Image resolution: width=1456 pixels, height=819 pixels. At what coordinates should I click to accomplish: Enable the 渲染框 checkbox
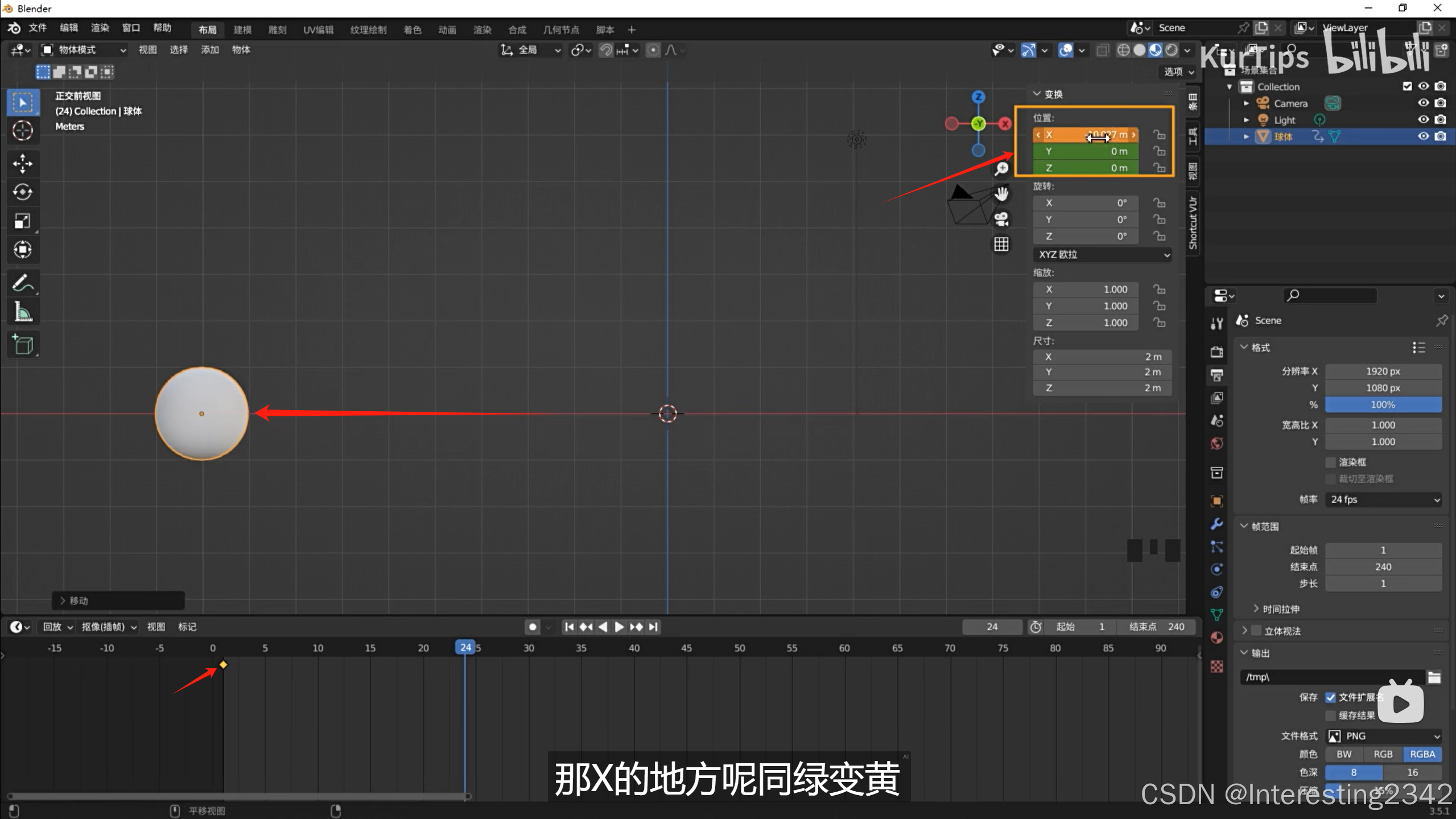(x=1330, y=462)
